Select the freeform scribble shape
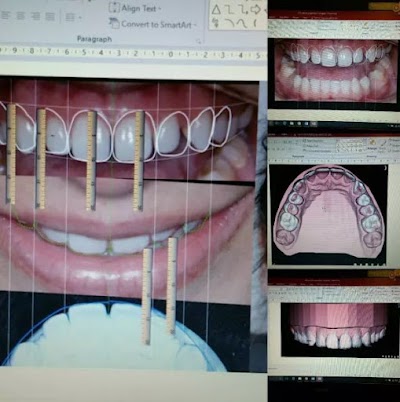The height and width of the screenshot is (402, 400). point(216,23)
